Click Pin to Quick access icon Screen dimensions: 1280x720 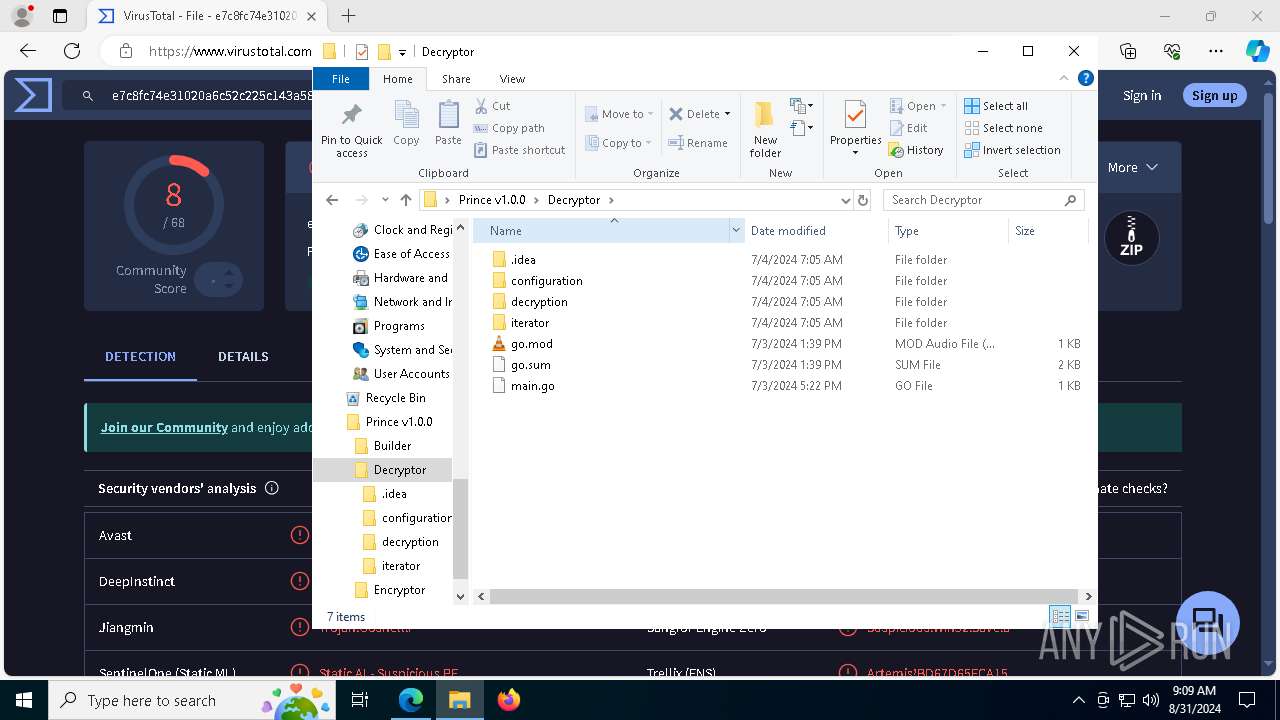point(351,129)
